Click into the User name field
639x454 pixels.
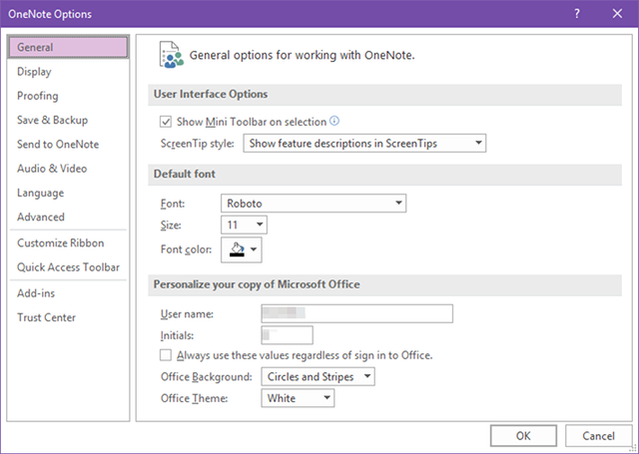point(357,313)
